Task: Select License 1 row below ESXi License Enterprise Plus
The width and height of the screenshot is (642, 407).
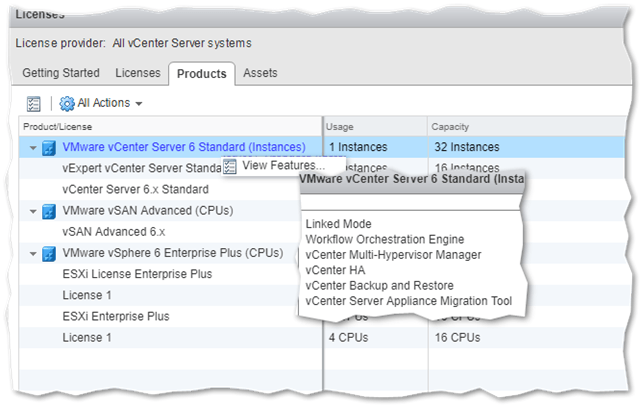Action: click(87, 295)
